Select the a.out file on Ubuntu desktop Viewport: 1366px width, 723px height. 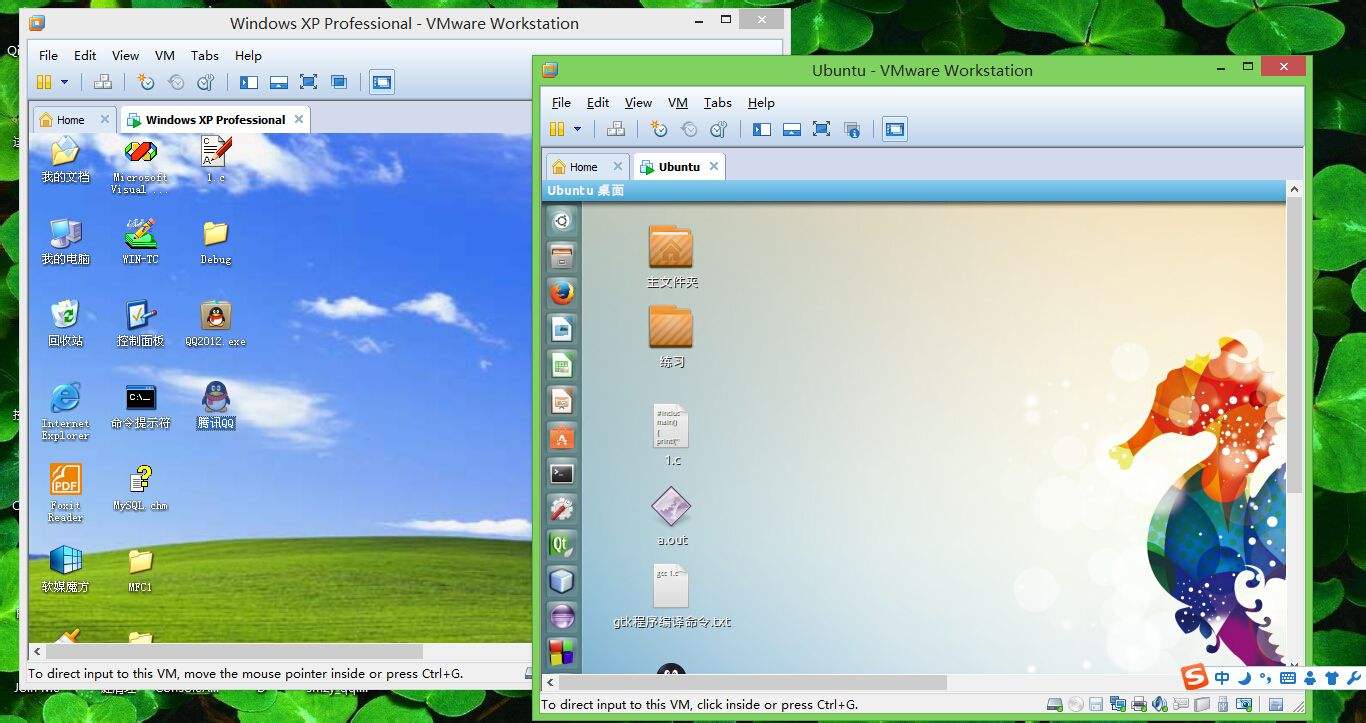click(x=672, y=516)
